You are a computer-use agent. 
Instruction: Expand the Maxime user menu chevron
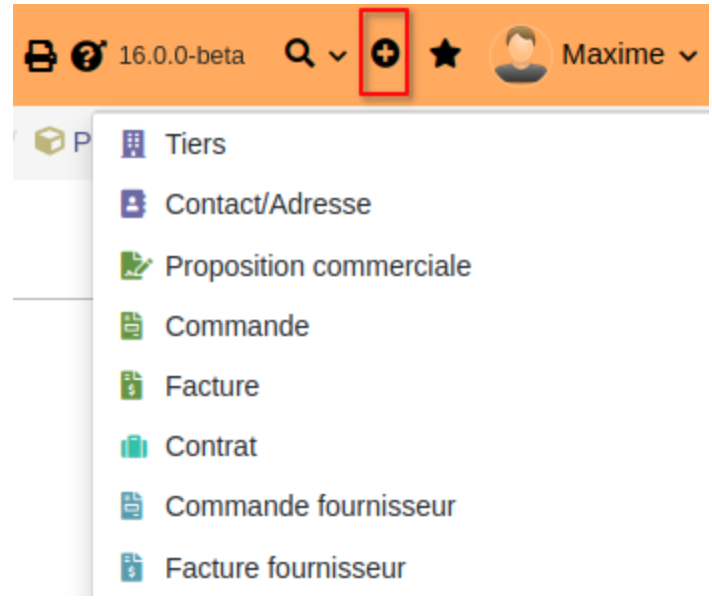click(688, 56)
